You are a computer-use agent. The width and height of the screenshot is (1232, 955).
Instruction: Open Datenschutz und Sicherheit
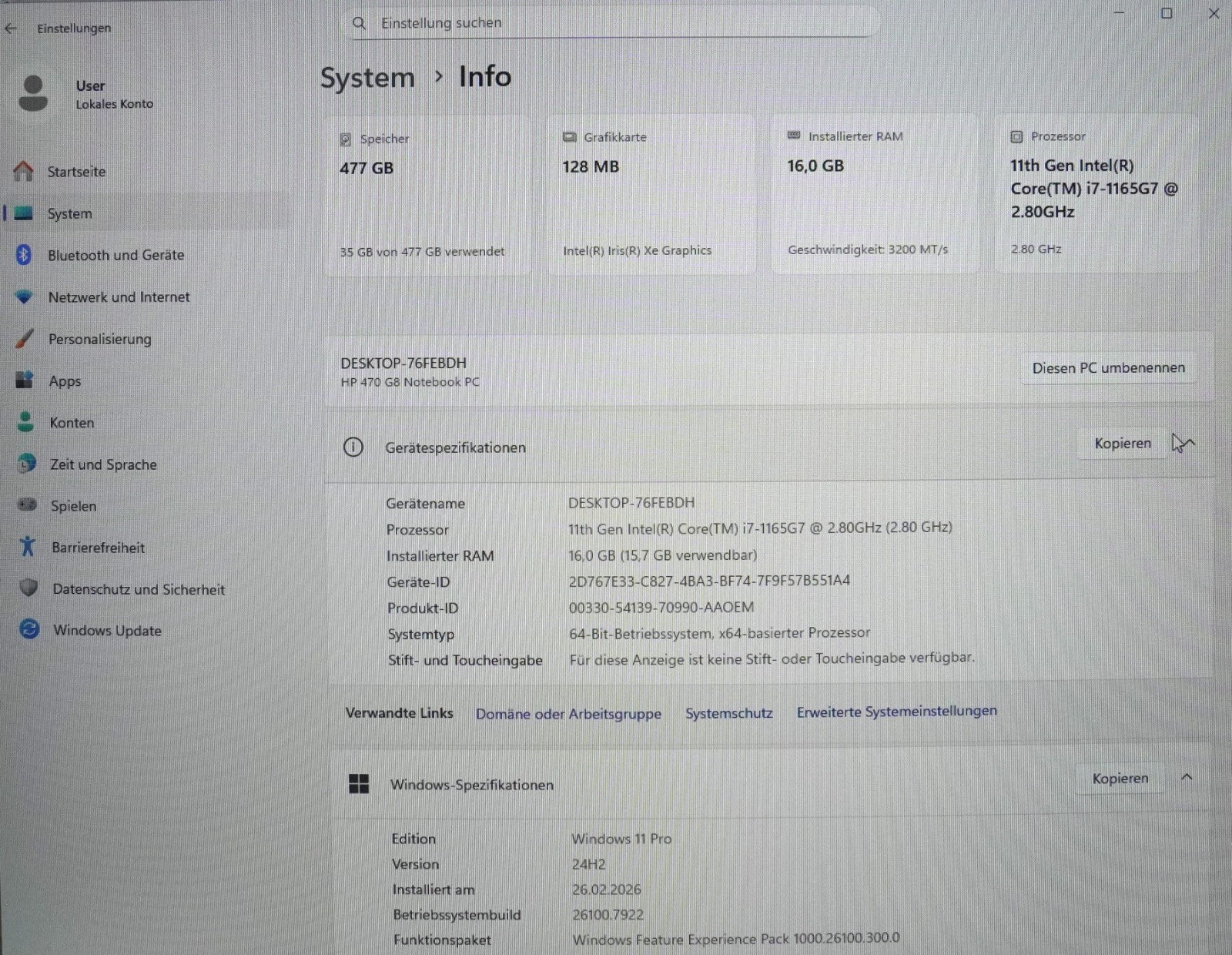click(139, 589)
